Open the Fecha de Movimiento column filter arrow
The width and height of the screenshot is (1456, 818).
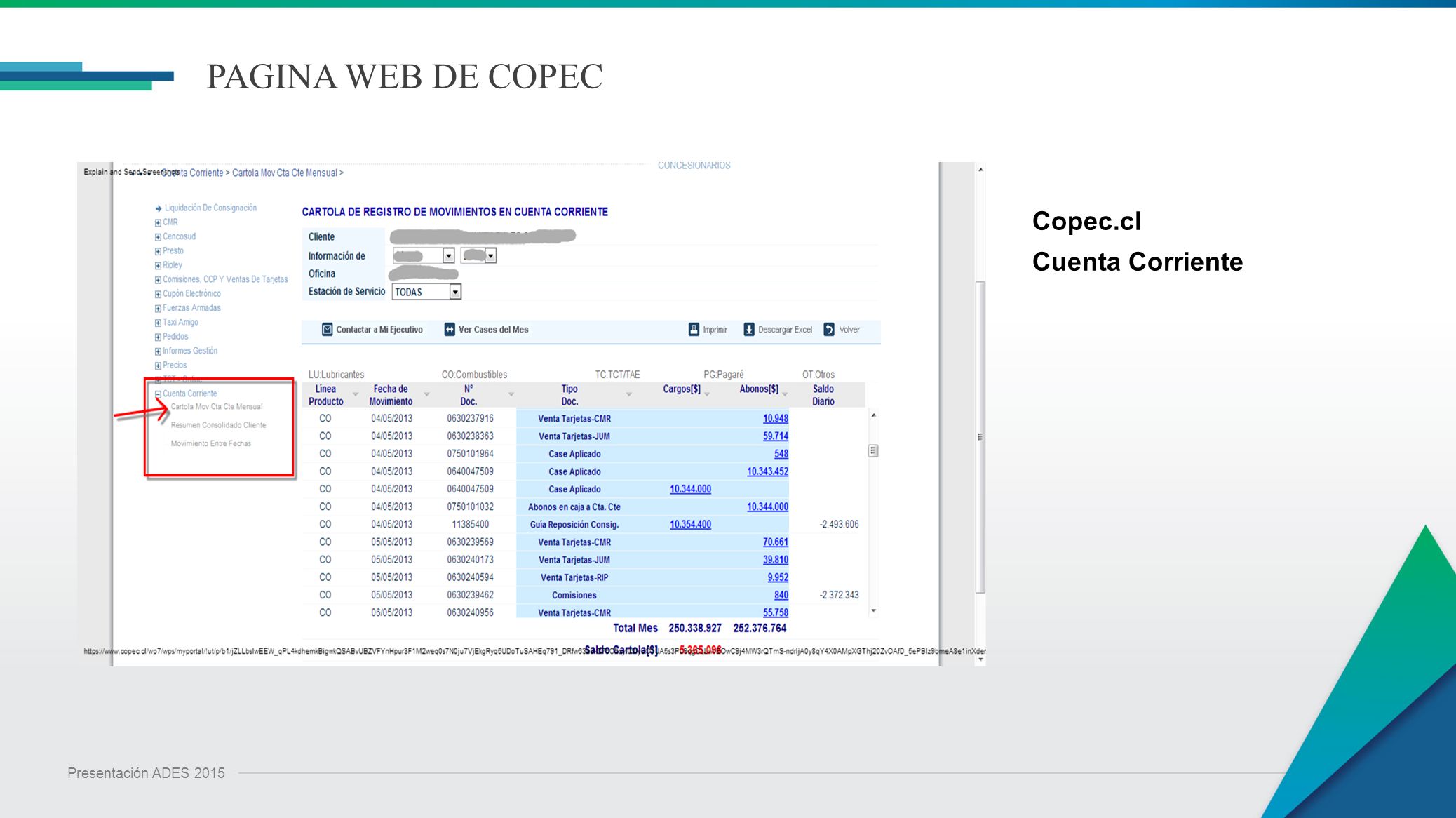click(426, 395)
